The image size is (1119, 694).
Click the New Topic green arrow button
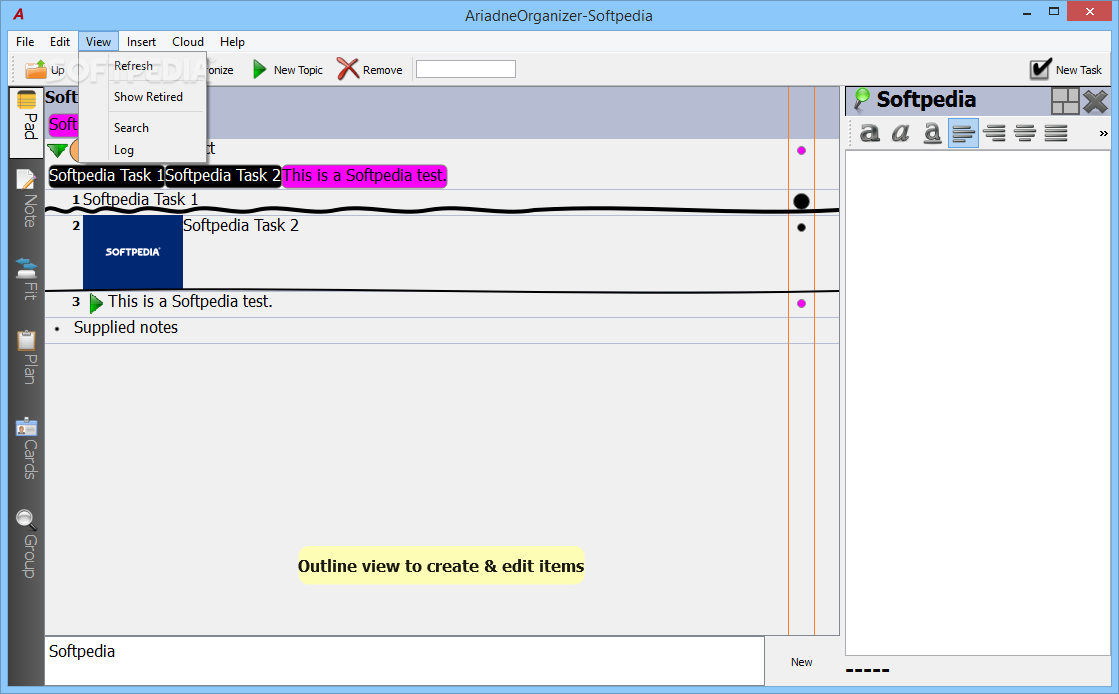point(287,70)
